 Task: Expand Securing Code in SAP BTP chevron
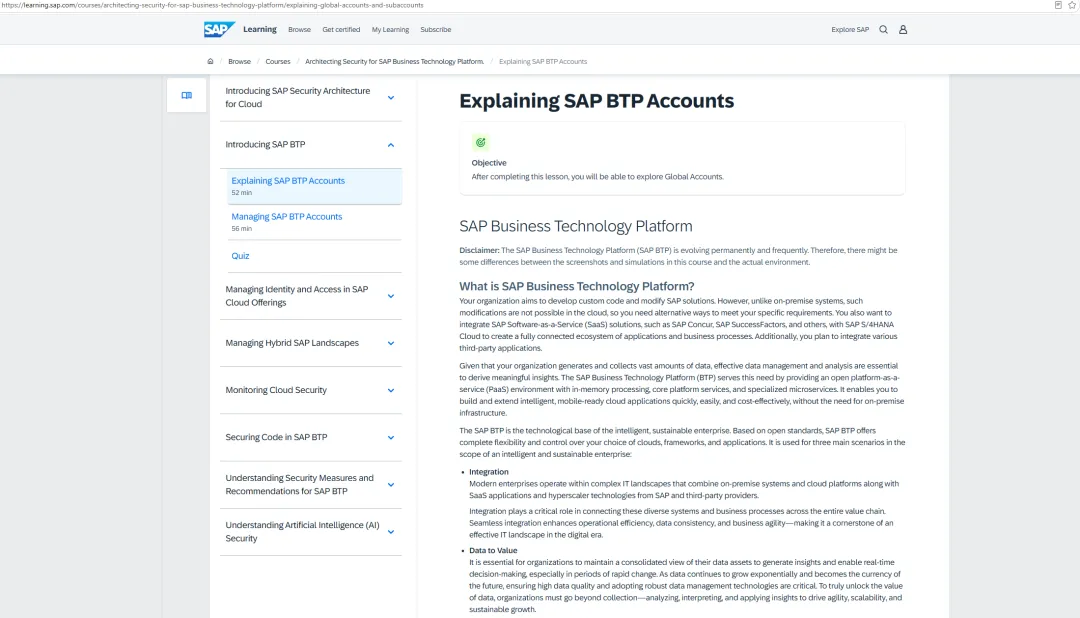click(x=391, y=437)
